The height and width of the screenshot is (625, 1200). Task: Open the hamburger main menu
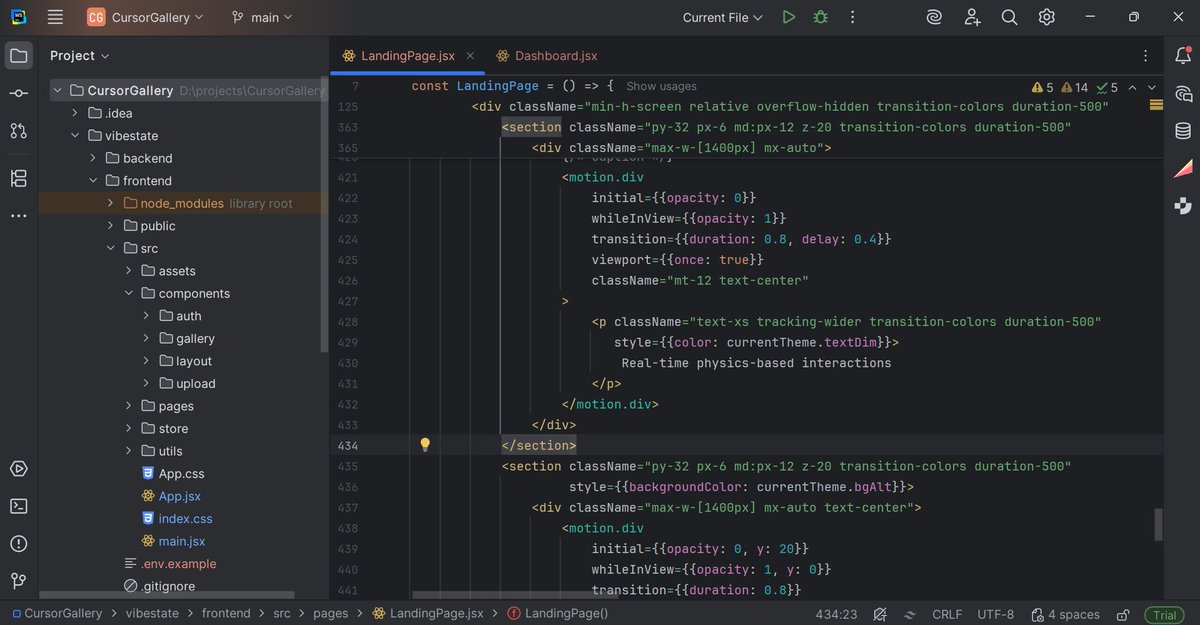pos(55,16)
